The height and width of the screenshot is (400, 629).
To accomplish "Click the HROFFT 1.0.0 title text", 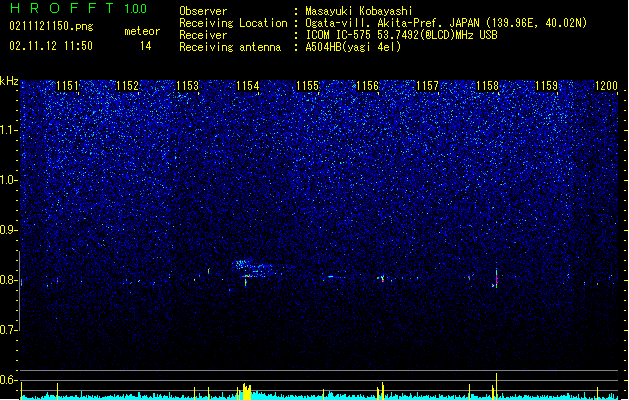I will click(79, 8).
